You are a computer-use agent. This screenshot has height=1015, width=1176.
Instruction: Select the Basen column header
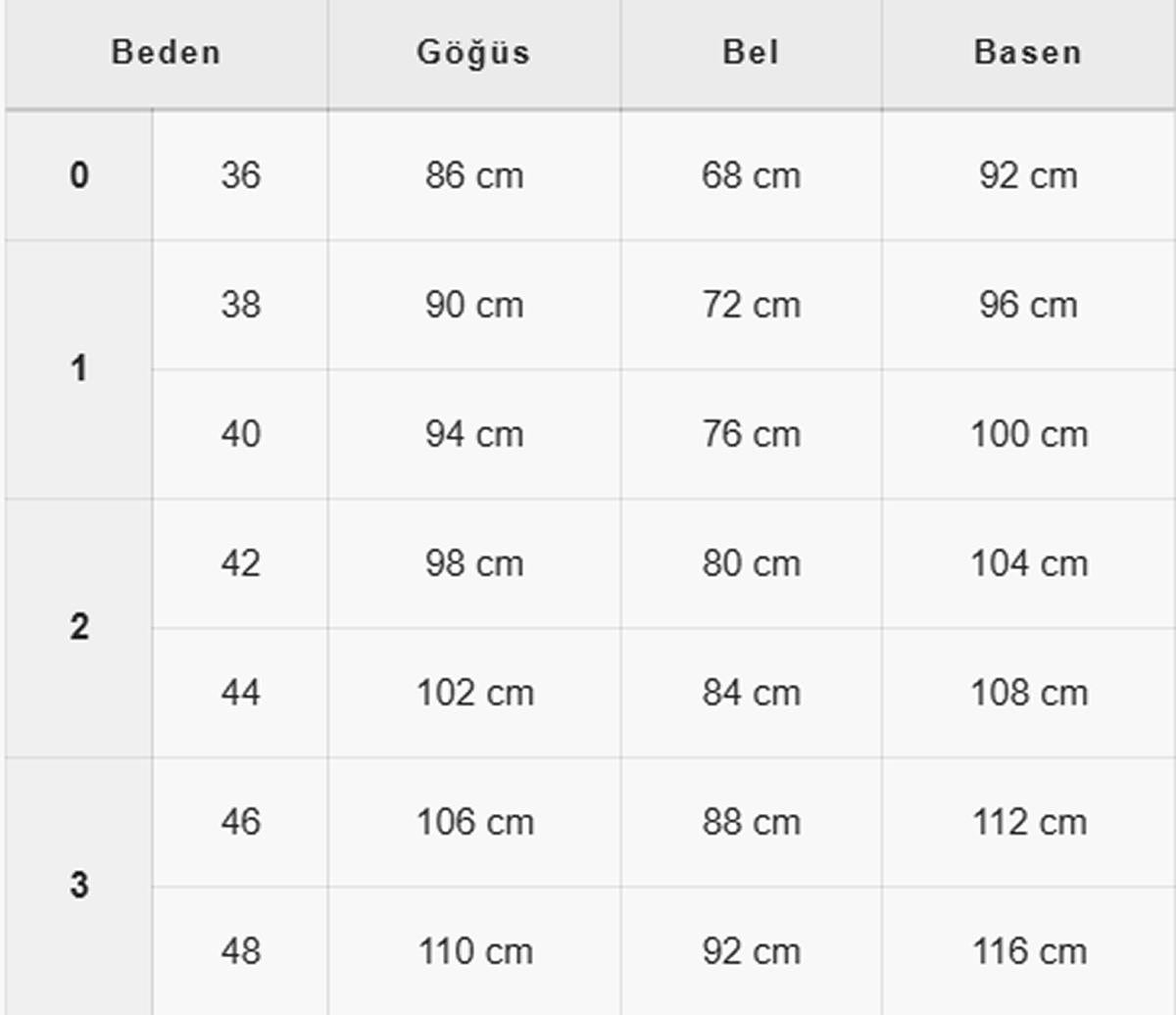[1028, 52]
